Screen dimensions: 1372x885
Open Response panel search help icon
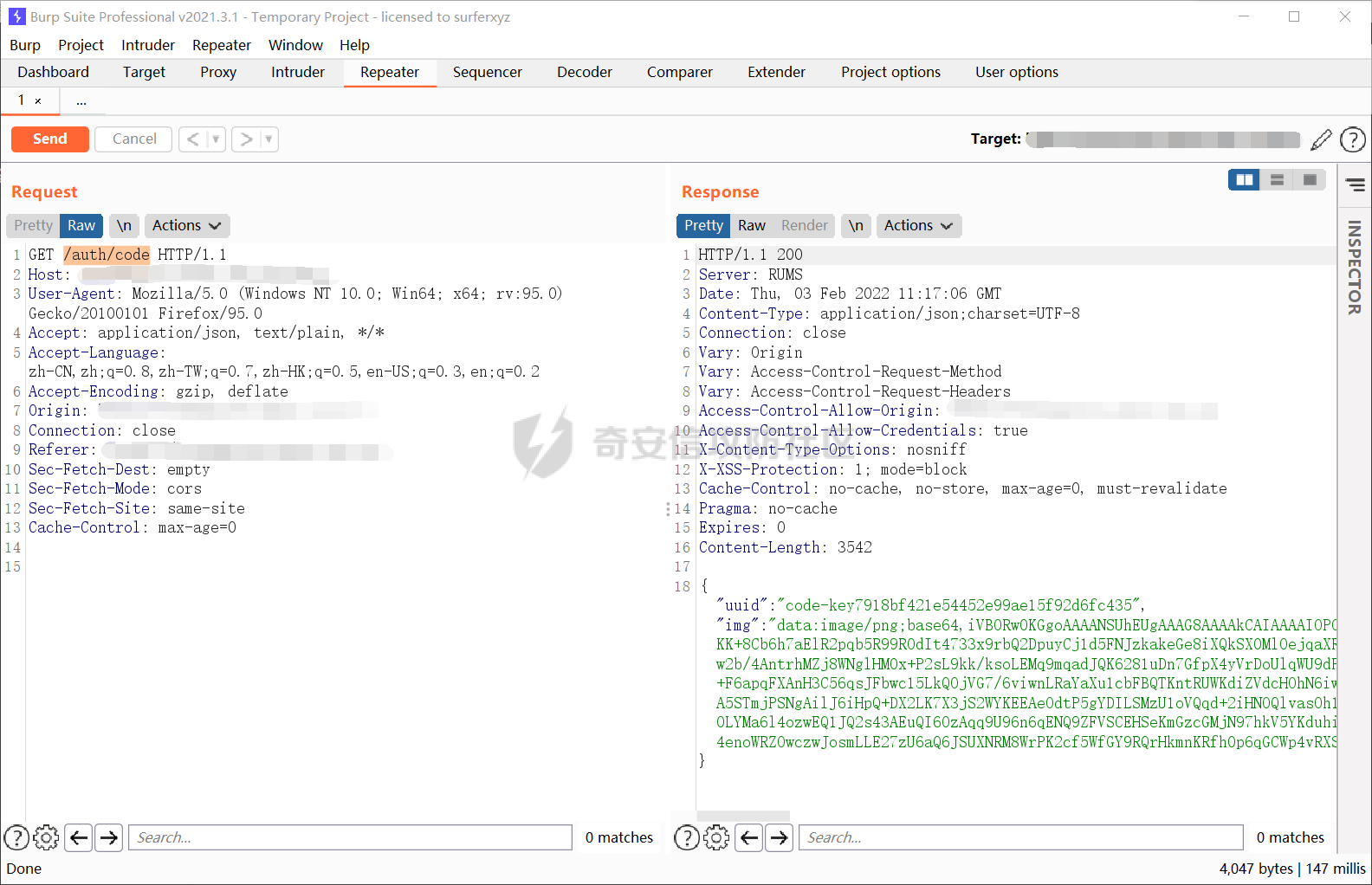point(687,837)
